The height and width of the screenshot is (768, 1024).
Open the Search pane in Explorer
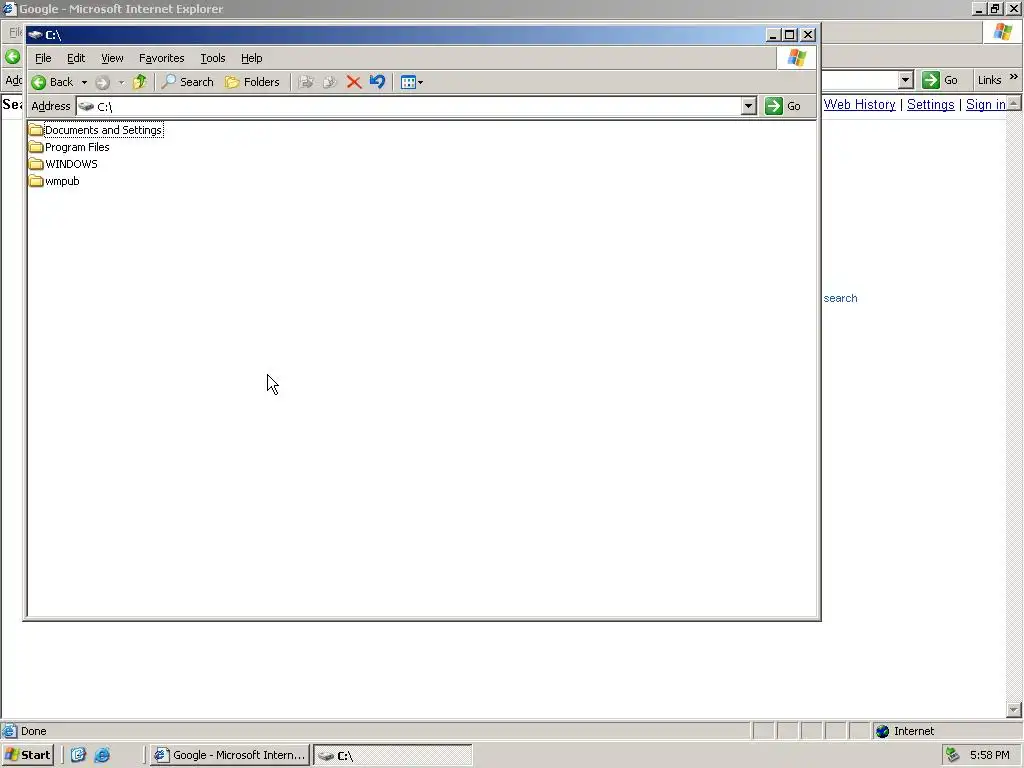(x=188, y=82)
